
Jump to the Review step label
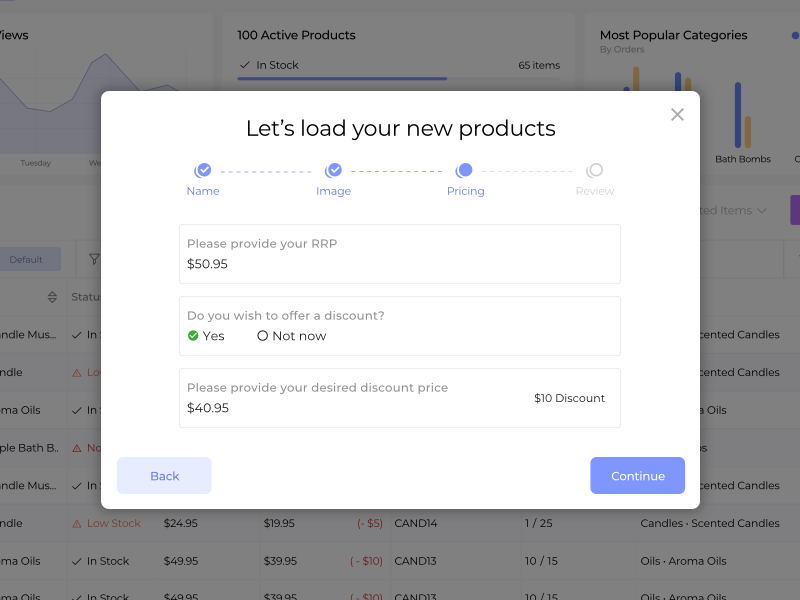595,191
